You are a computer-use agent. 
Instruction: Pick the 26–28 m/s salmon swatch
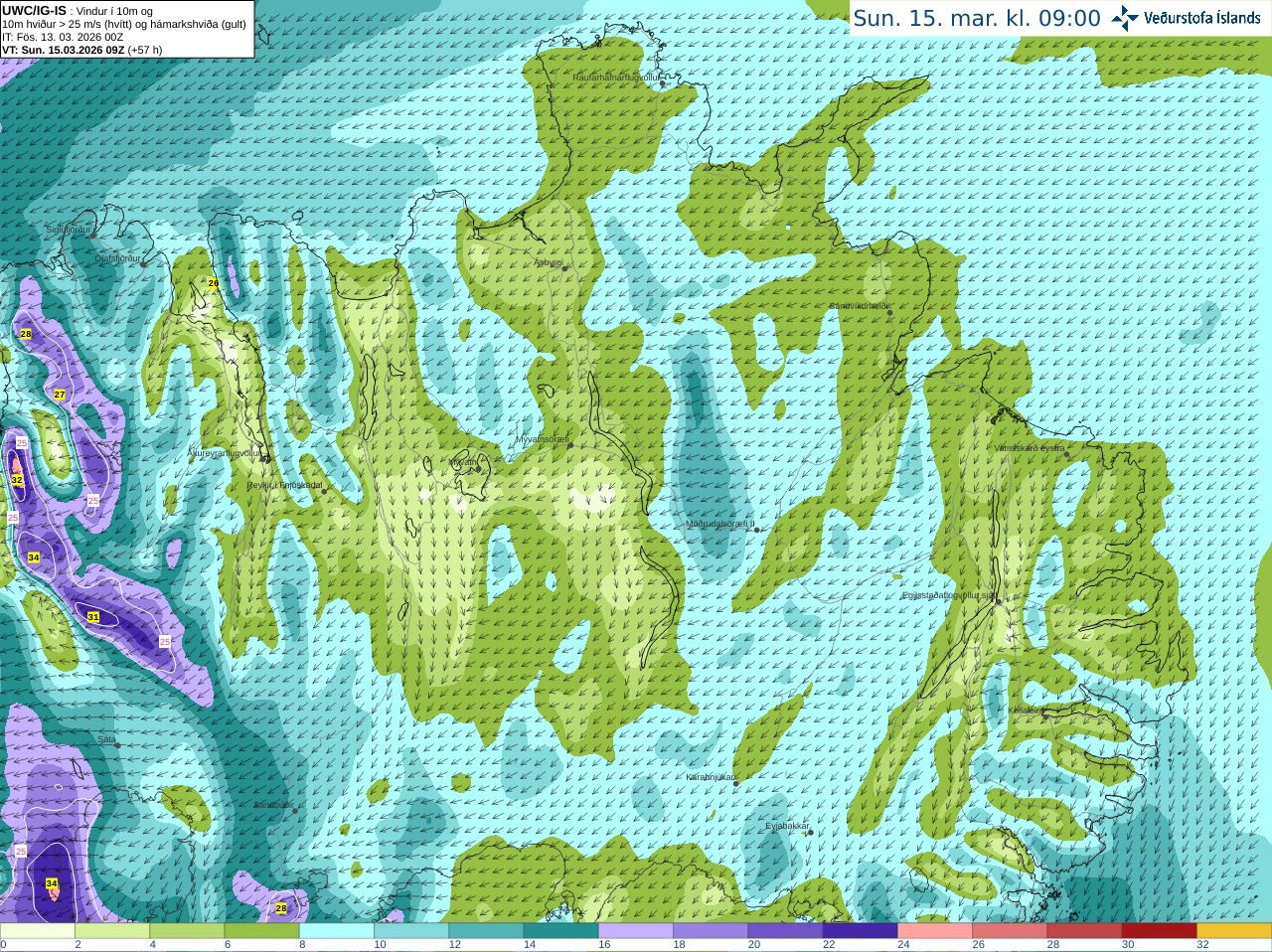point(1010,931)
